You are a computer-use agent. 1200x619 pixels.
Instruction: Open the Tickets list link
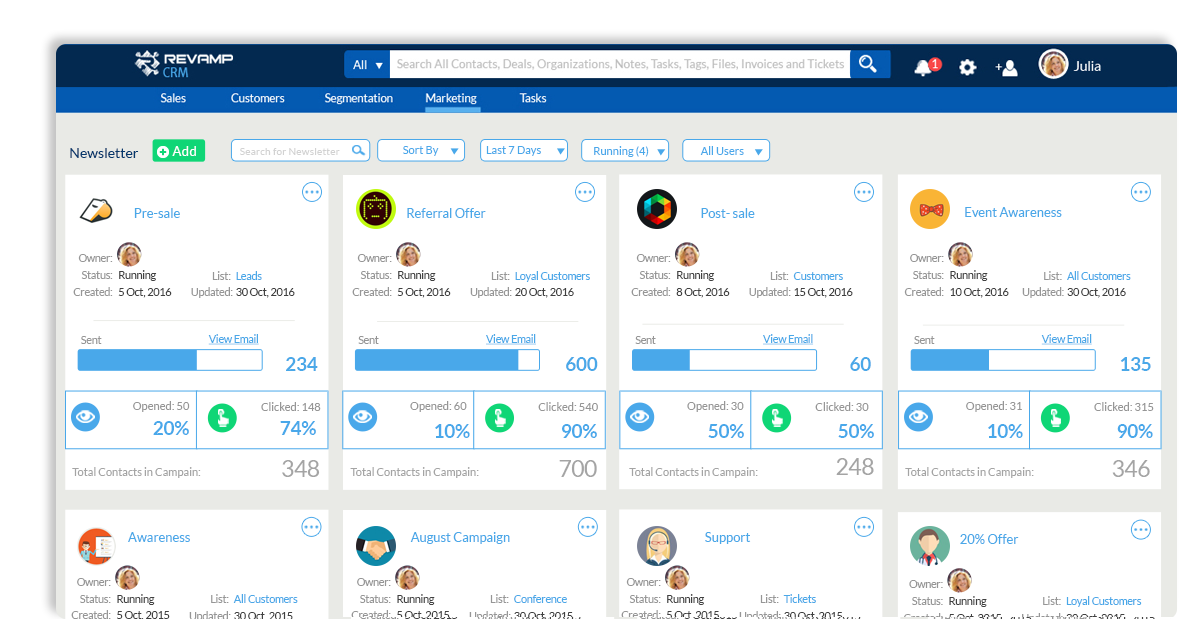click(800, 599)
